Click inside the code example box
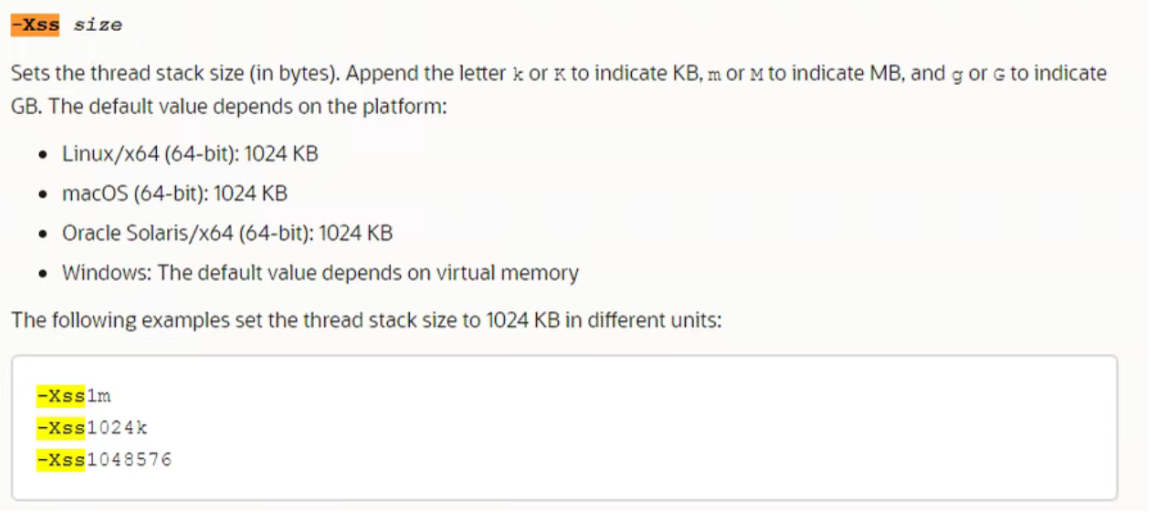This screenshot has height=518, width=1151. pos(564,428)
